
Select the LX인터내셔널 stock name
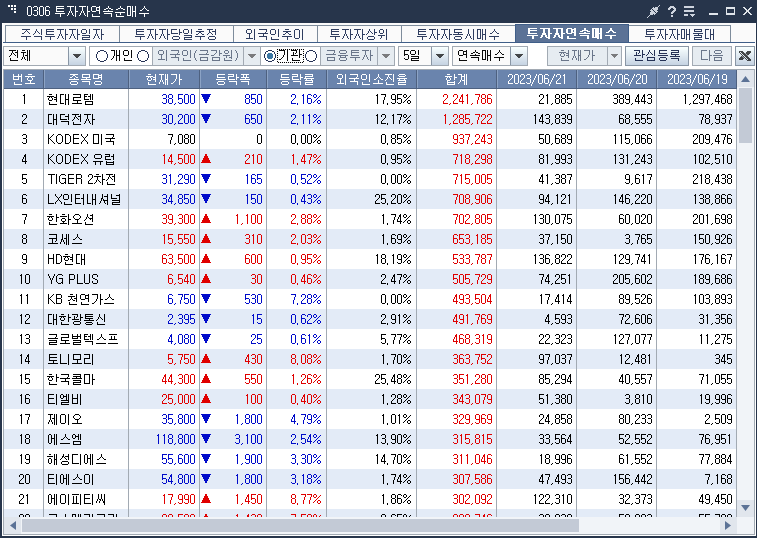[84, 199]
